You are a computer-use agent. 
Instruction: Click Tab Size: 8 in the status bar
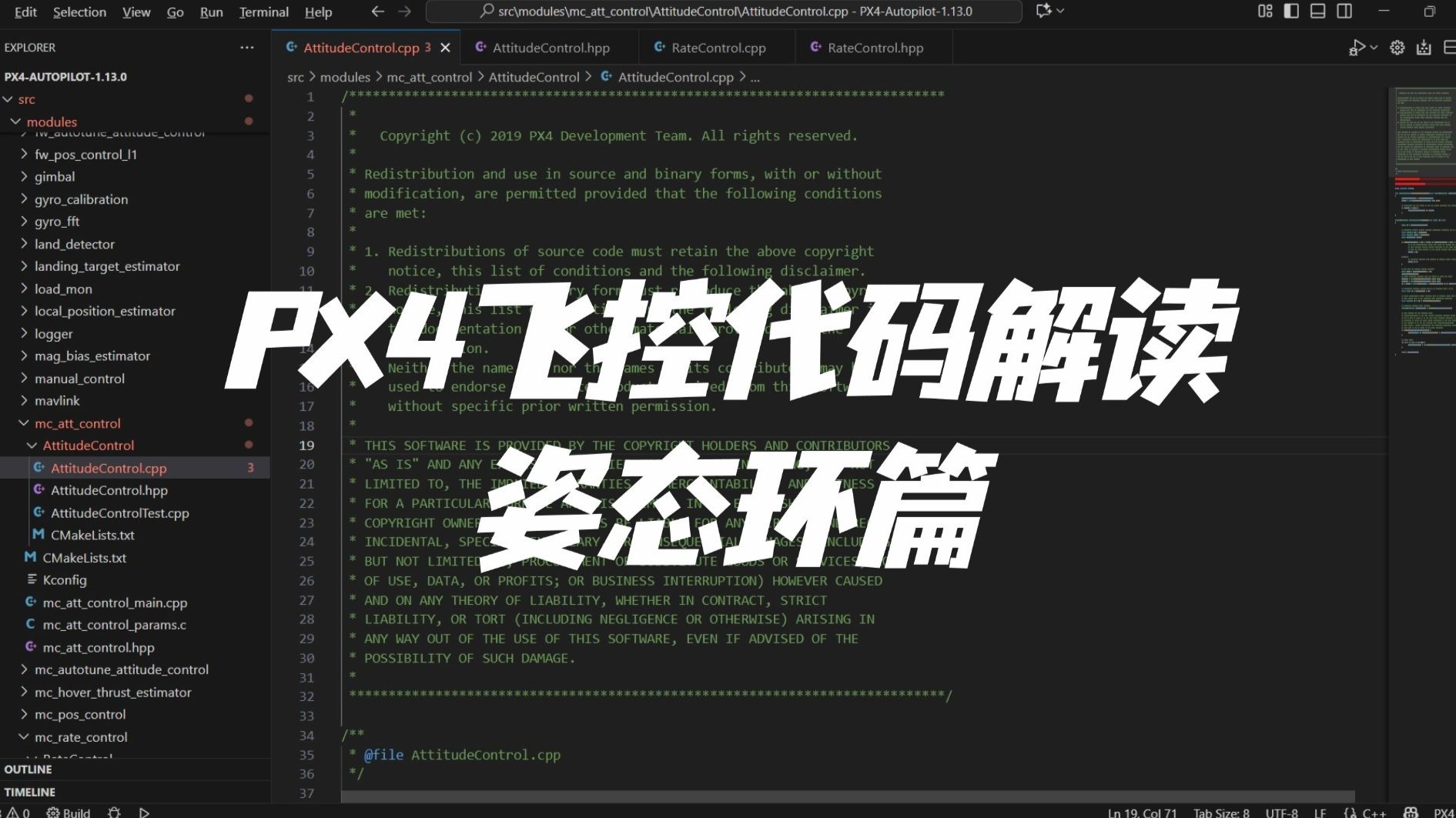coord(1221,812)
